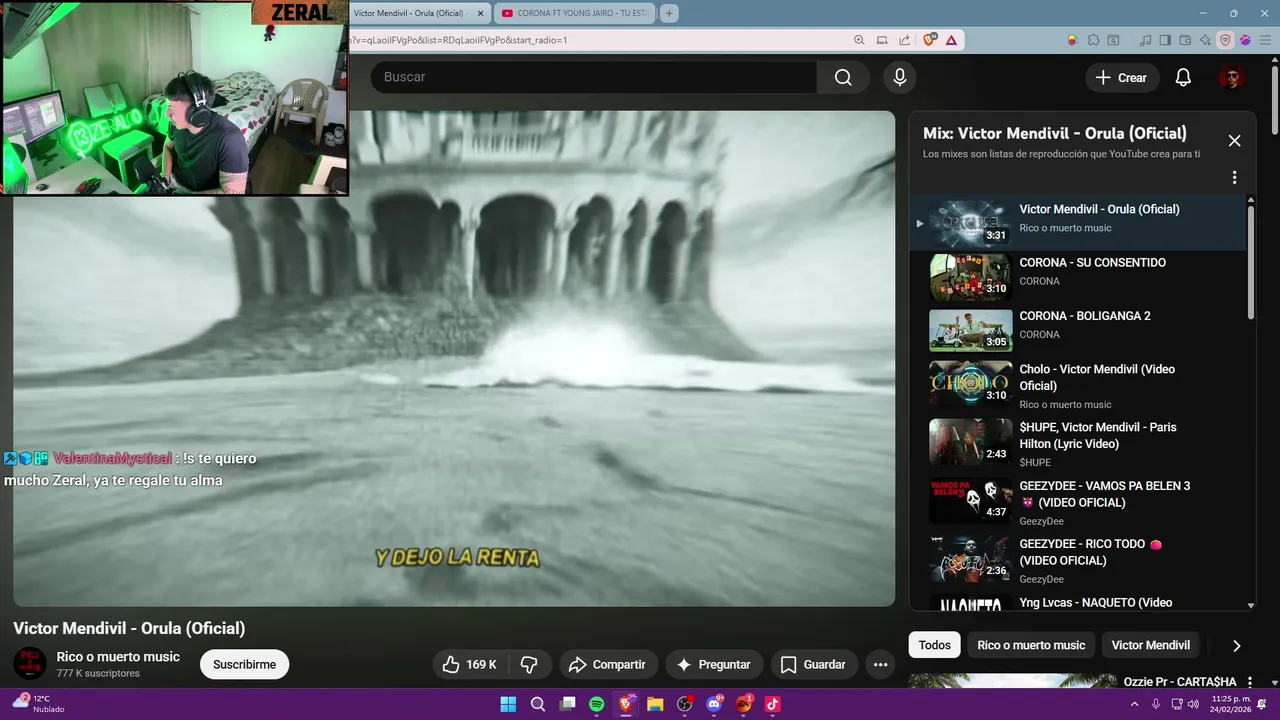Image resolution: width=1280 pixels, height=720 pixels.
Task: Open File Explorer from the taskbar
Action: (655, 704)
